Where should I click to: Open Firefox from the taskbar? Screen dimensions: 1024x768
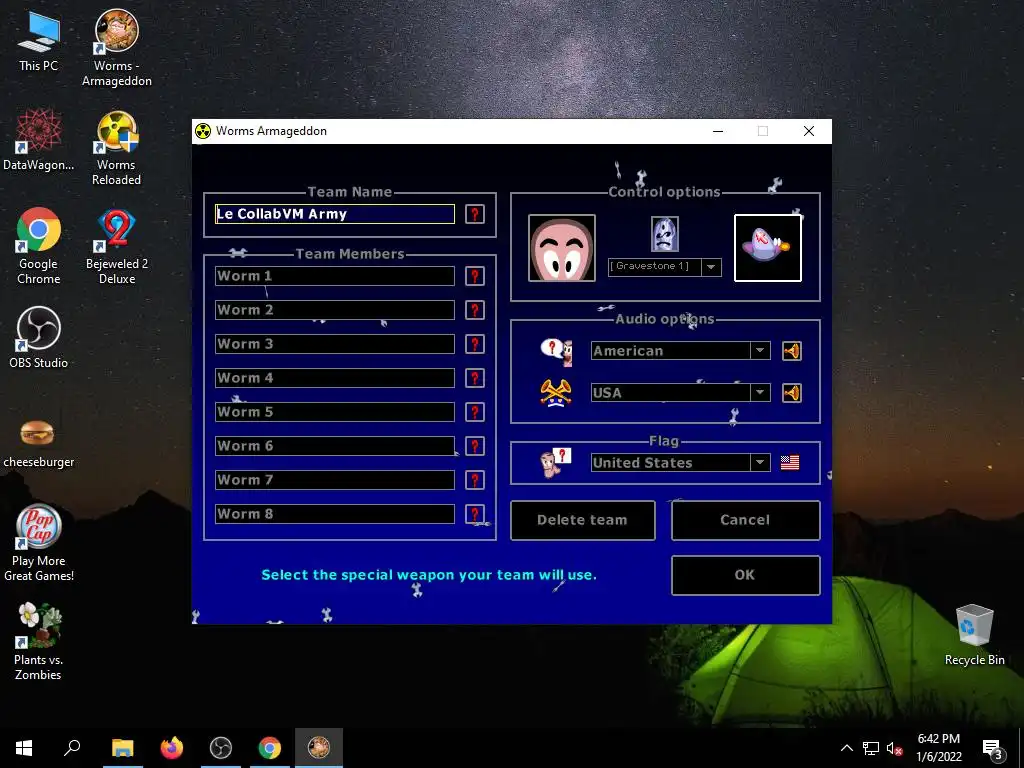(x=172, y=748)
